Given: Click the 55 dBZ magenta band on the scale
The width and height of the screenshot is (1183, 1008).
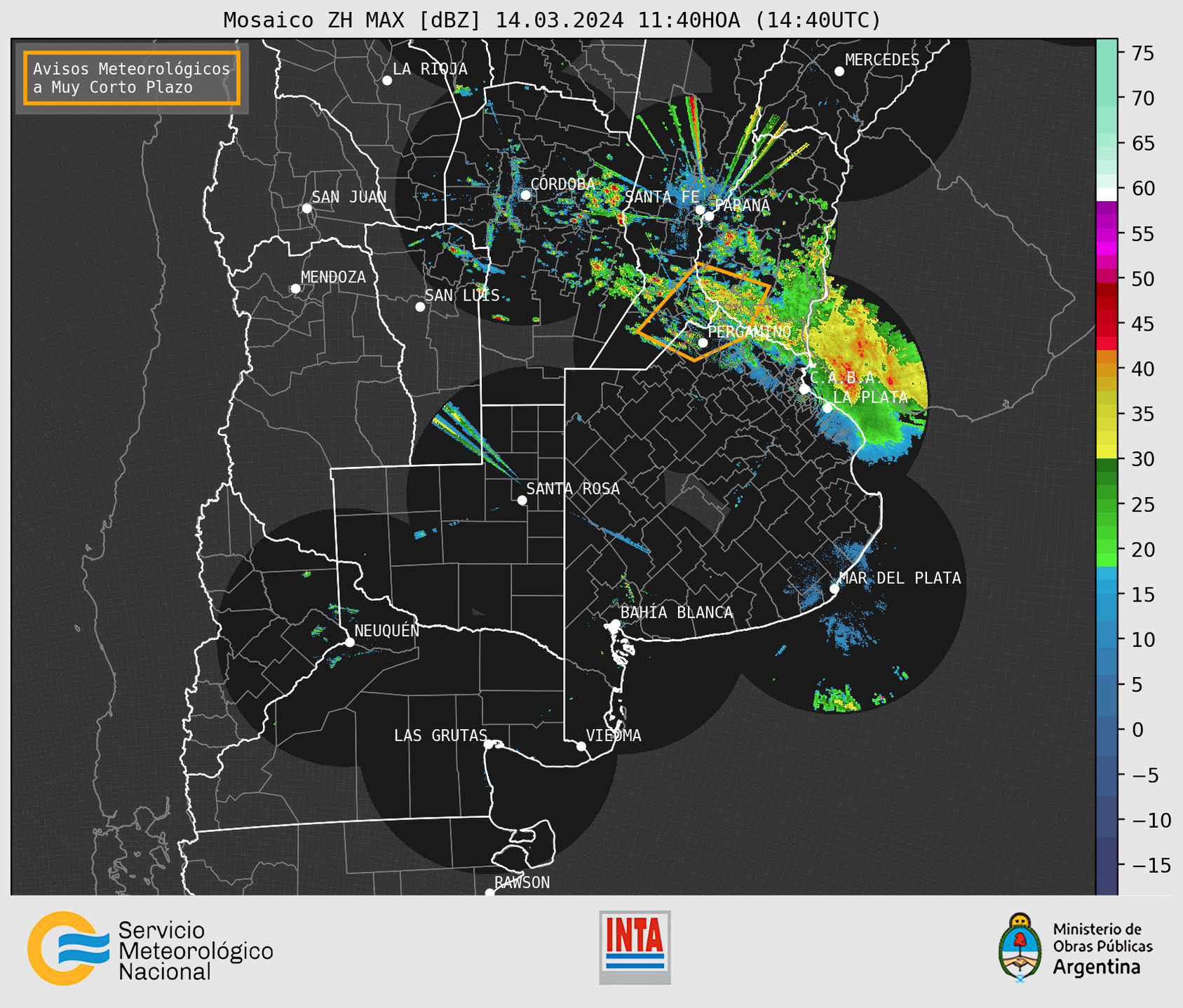Looking at the screenshot, I should tap(1107, 234).
